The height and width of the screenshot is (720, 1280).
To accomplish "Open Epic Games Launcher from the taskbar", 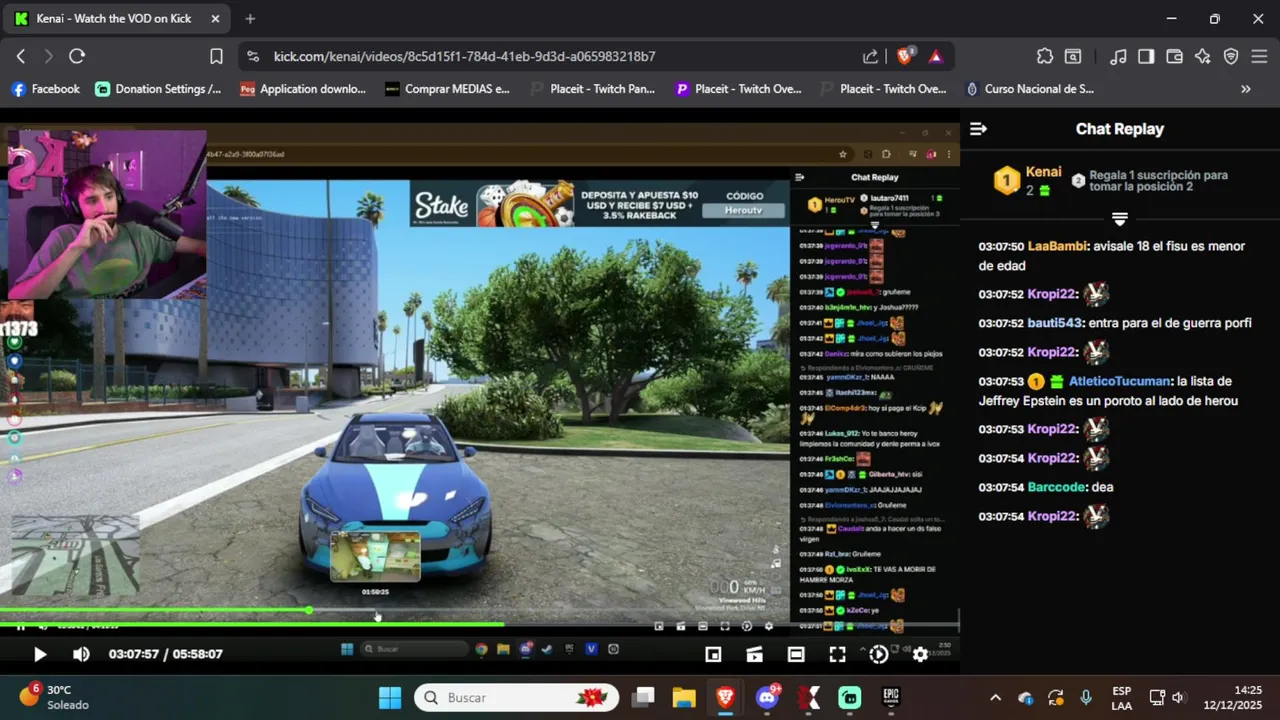I will tap(890, 697).
